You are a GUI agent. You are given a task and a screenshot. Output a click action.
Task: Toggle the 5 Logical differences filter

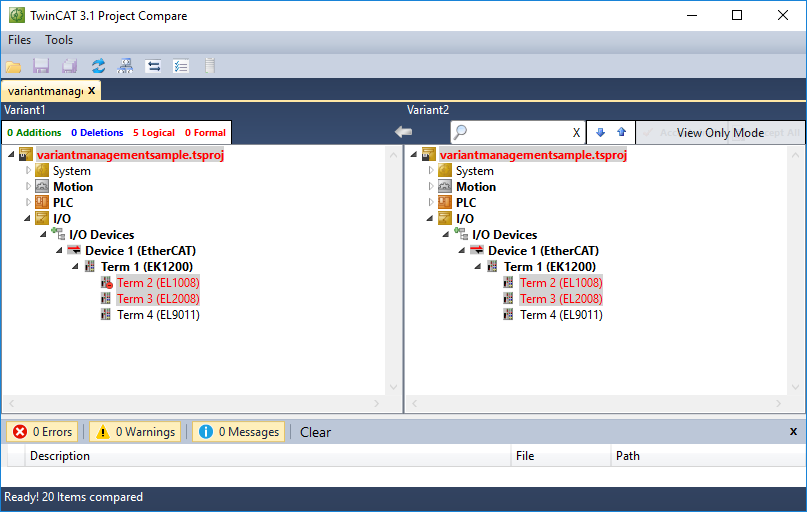154,133
